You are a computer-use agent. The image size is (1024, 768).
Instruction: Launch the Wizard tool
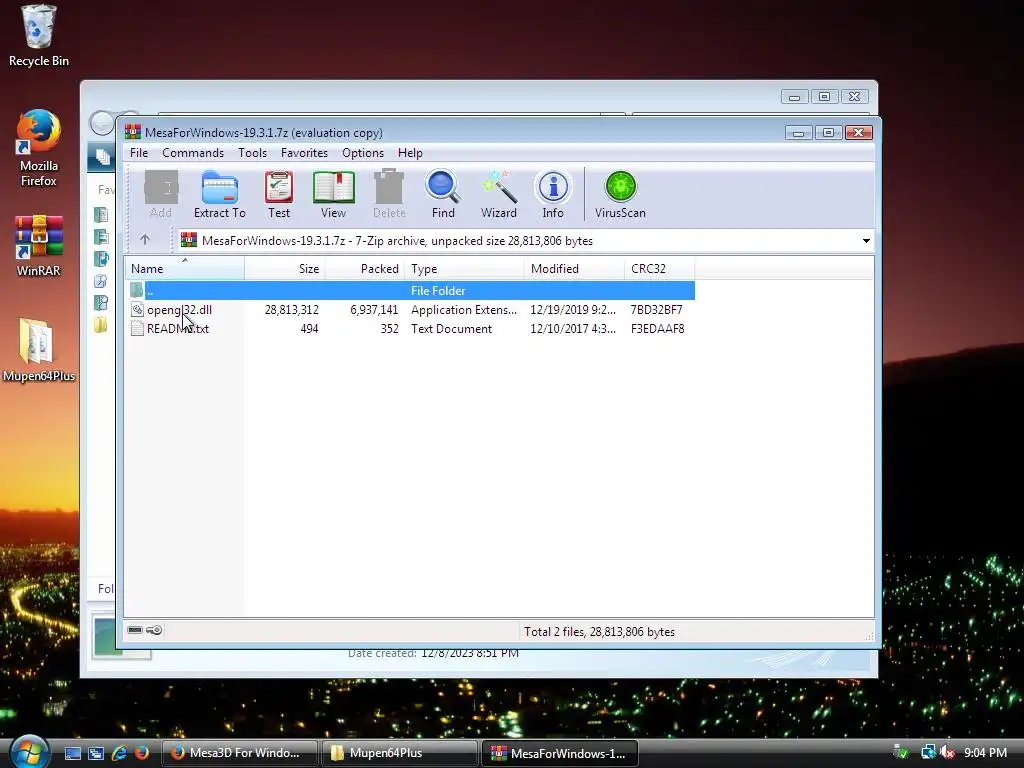tap(499, 194)
